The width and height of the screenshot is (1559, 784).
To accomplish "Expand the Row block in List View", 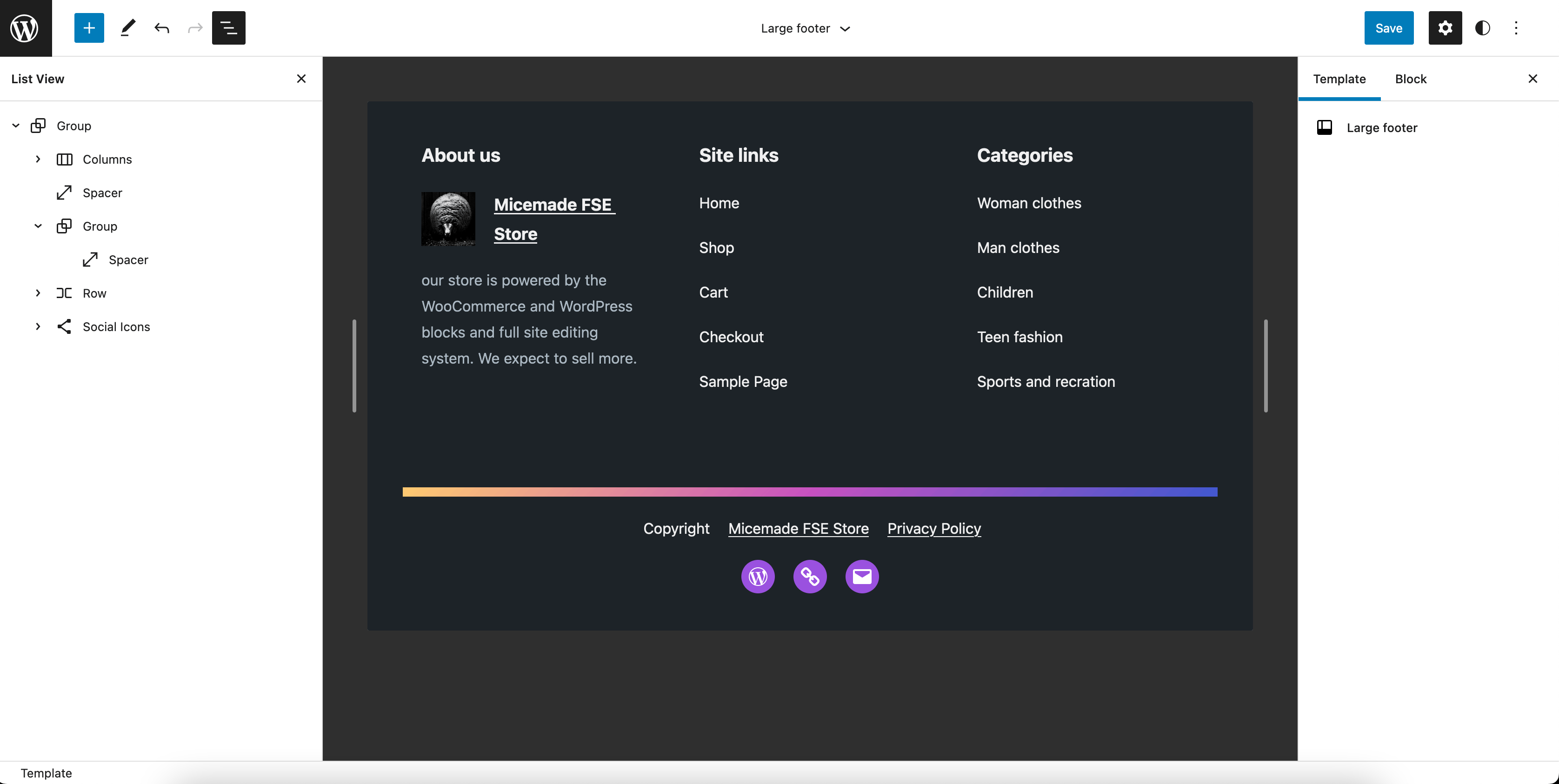I will tap(38, 293).
